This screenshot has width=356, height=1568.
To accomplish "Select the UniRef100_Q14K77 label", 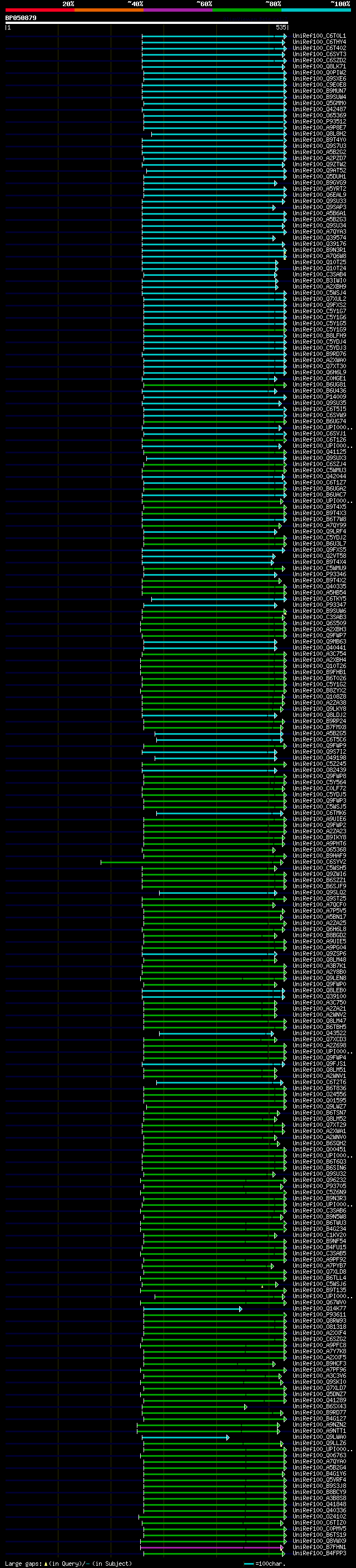I will (319, 1309).
